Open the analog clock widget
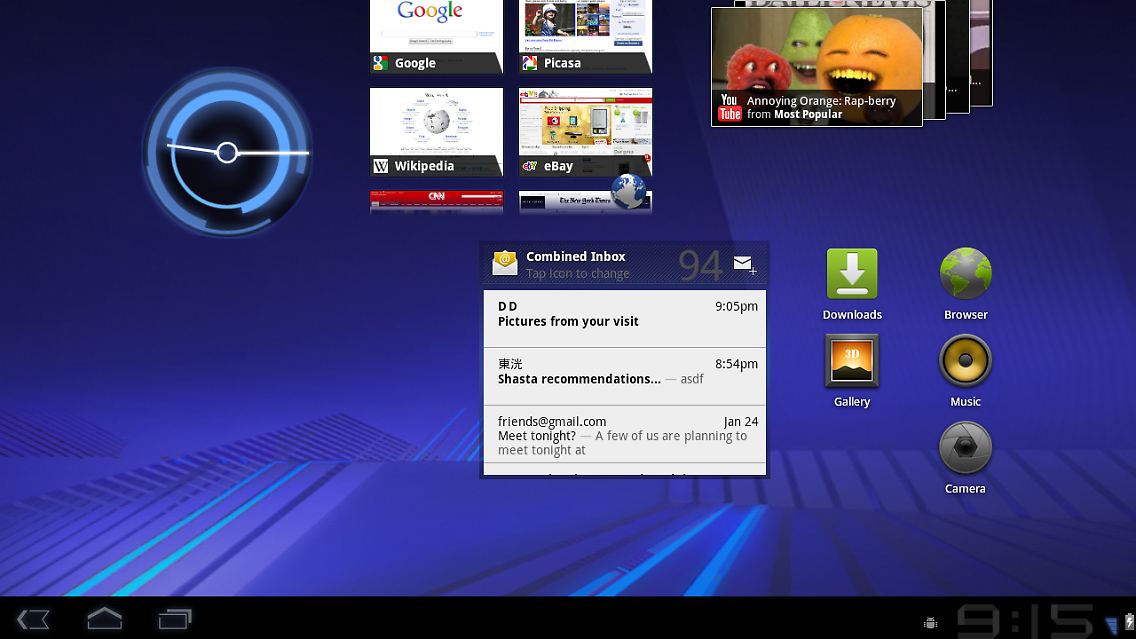 coord(227,152)
